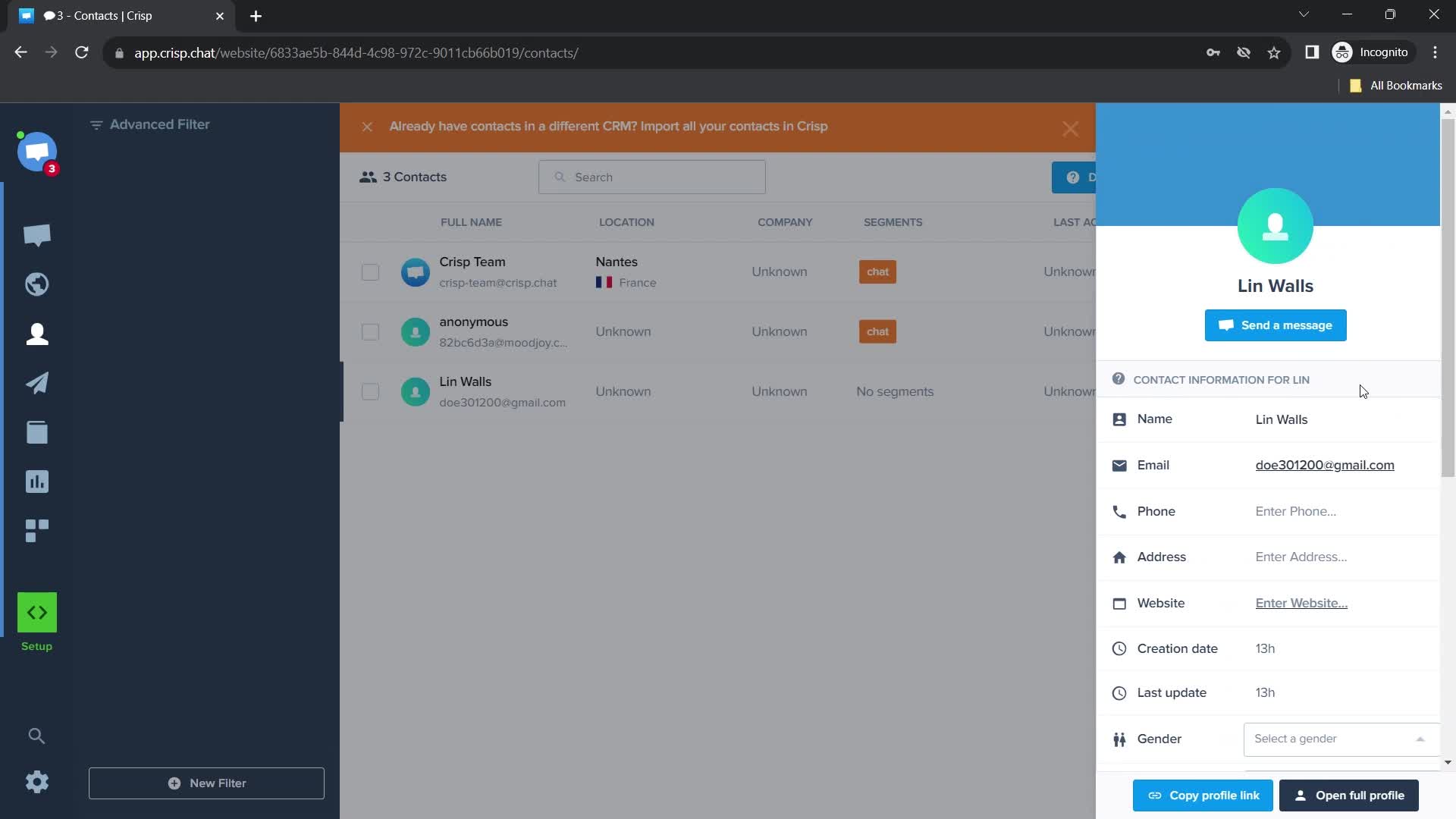Open the Visitors globe icon in the sidebar
The image size is (1456, 819).
(37, 284)
